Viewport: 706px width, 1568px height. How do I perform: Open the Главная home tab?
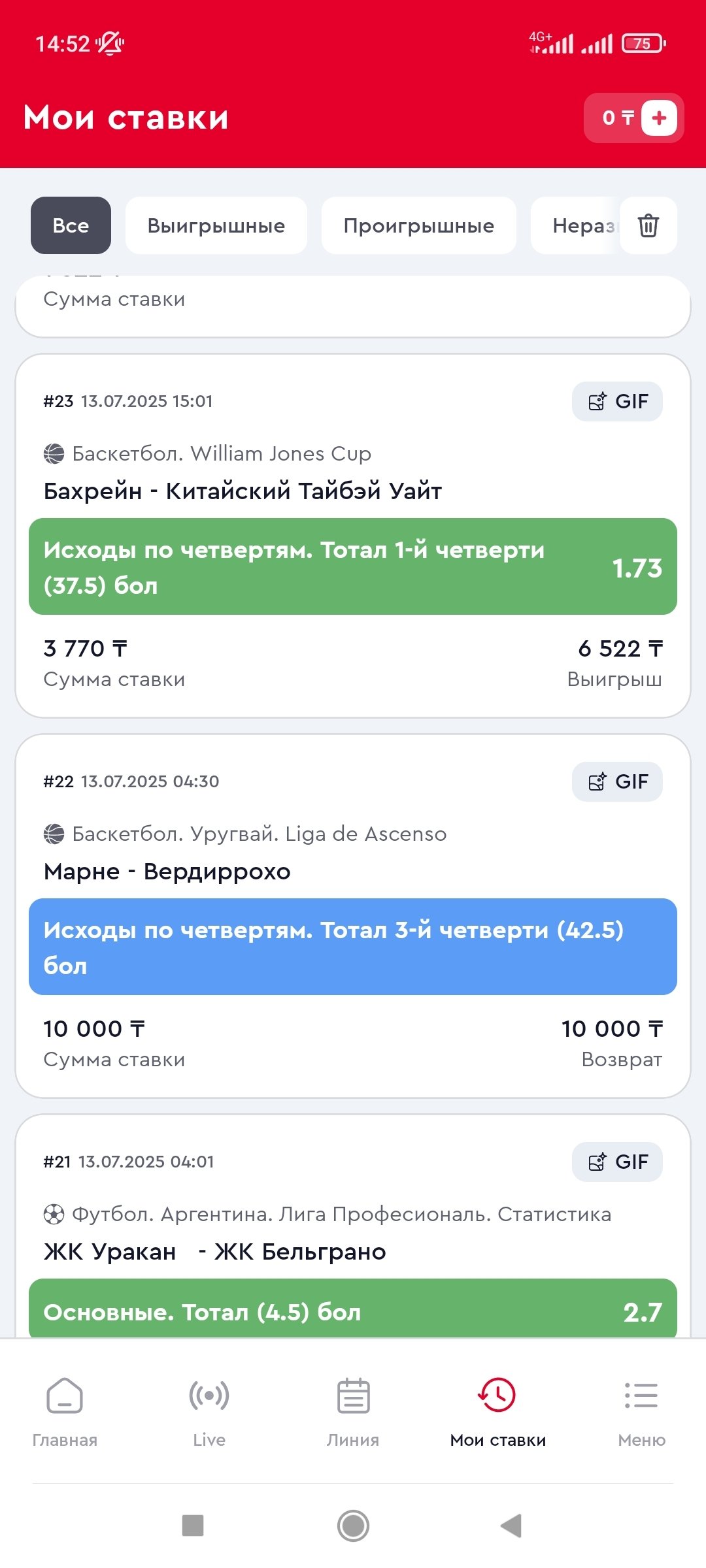point(65,1411)
